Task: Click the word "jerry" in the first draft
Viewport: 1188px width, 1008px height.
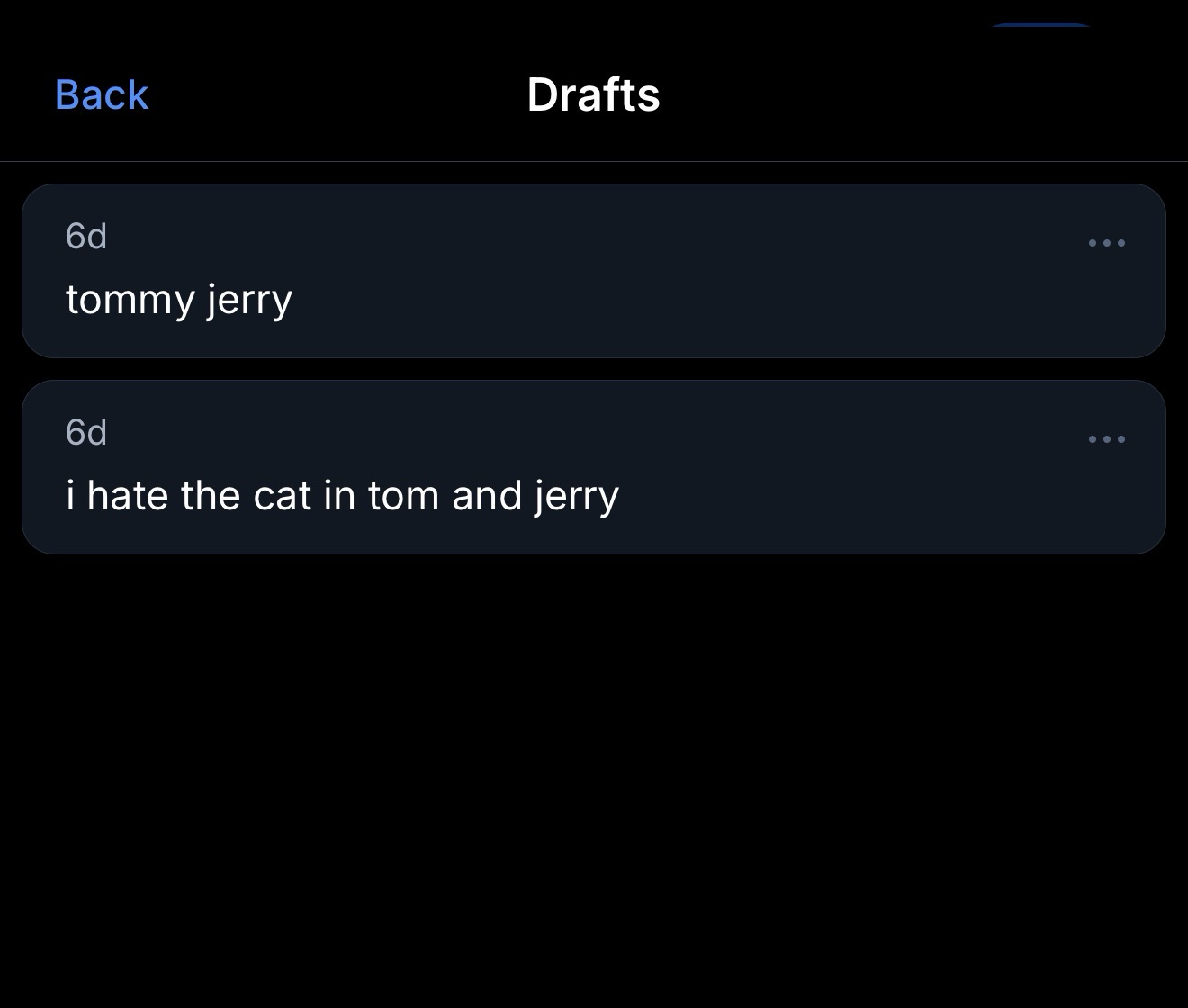Action: coord(249,300)
